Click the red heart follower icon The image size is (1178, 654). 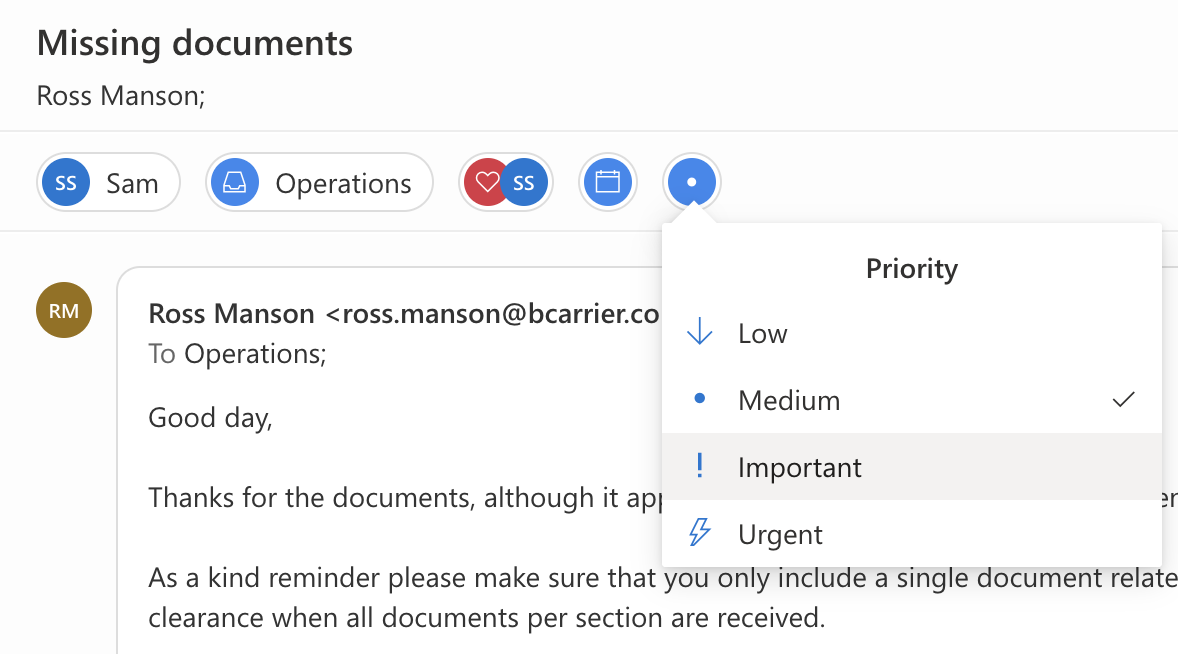pyautogui.click(x=487, y=182)
